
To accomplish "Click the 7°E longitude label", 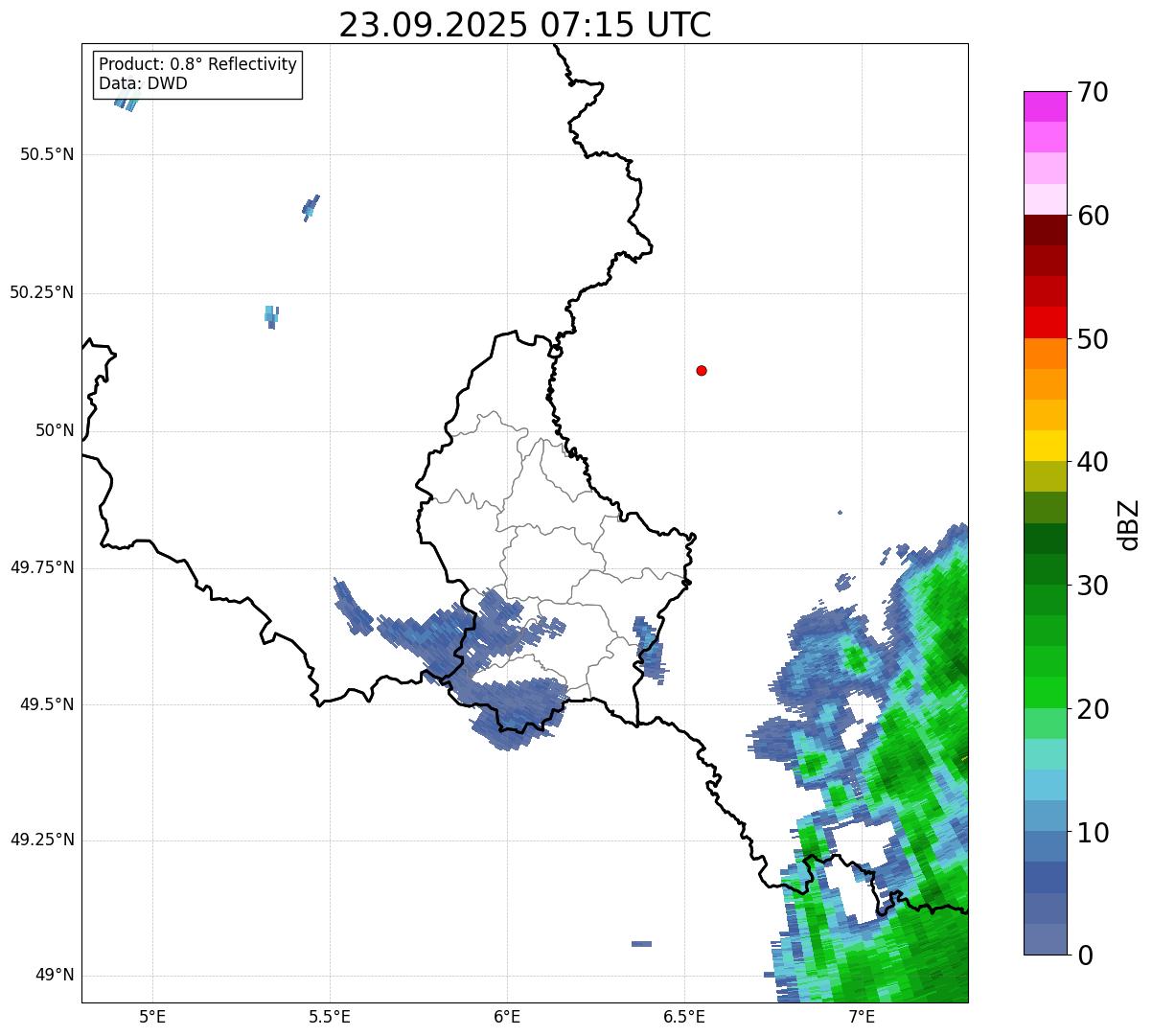I will point(862,1016).
